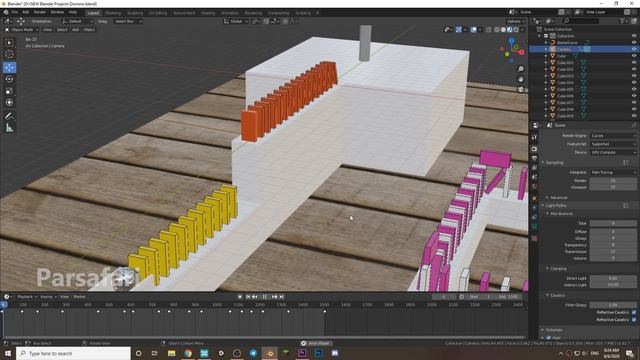Click the Total max bounces field

tap(613, 223)
